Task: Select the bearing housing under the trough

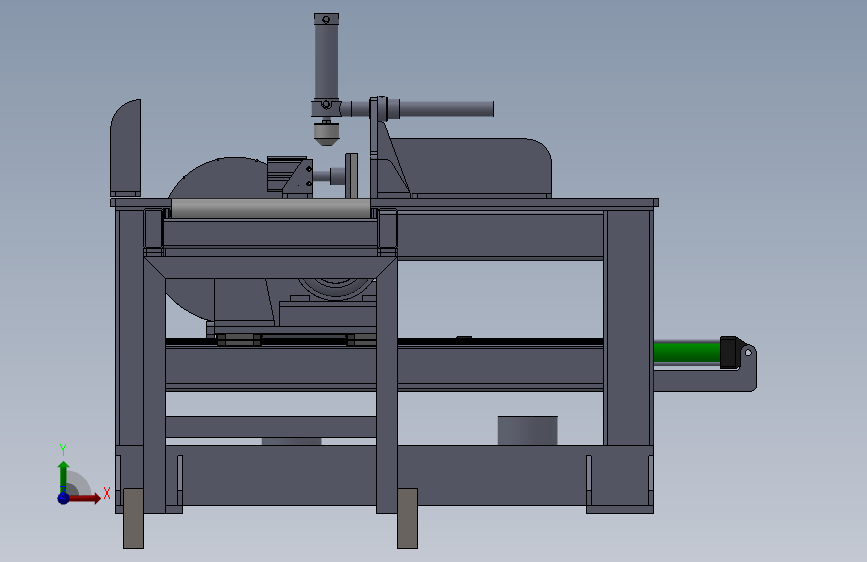Action: pos(336,289)
